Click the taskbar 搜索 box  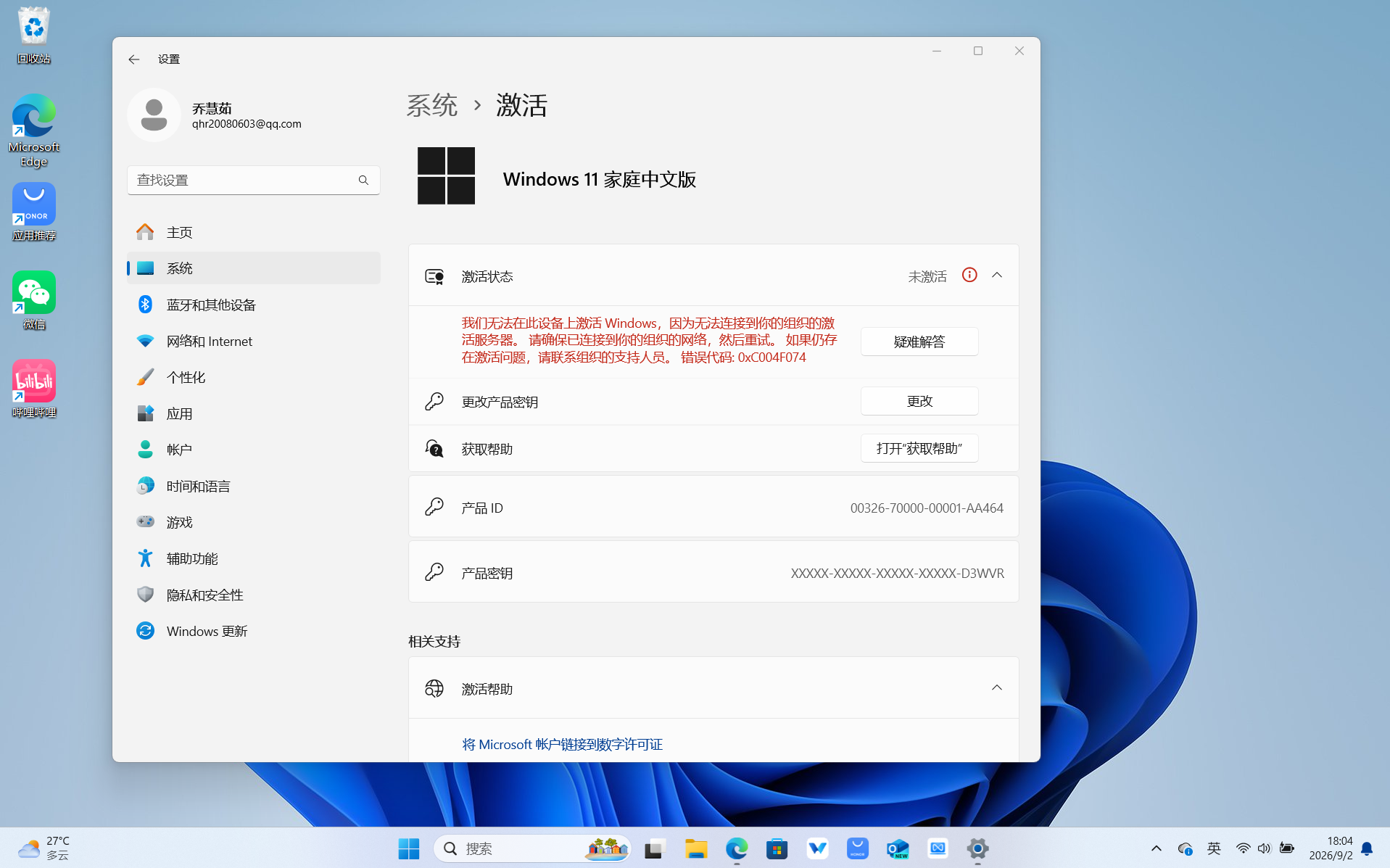click(532, 848)
